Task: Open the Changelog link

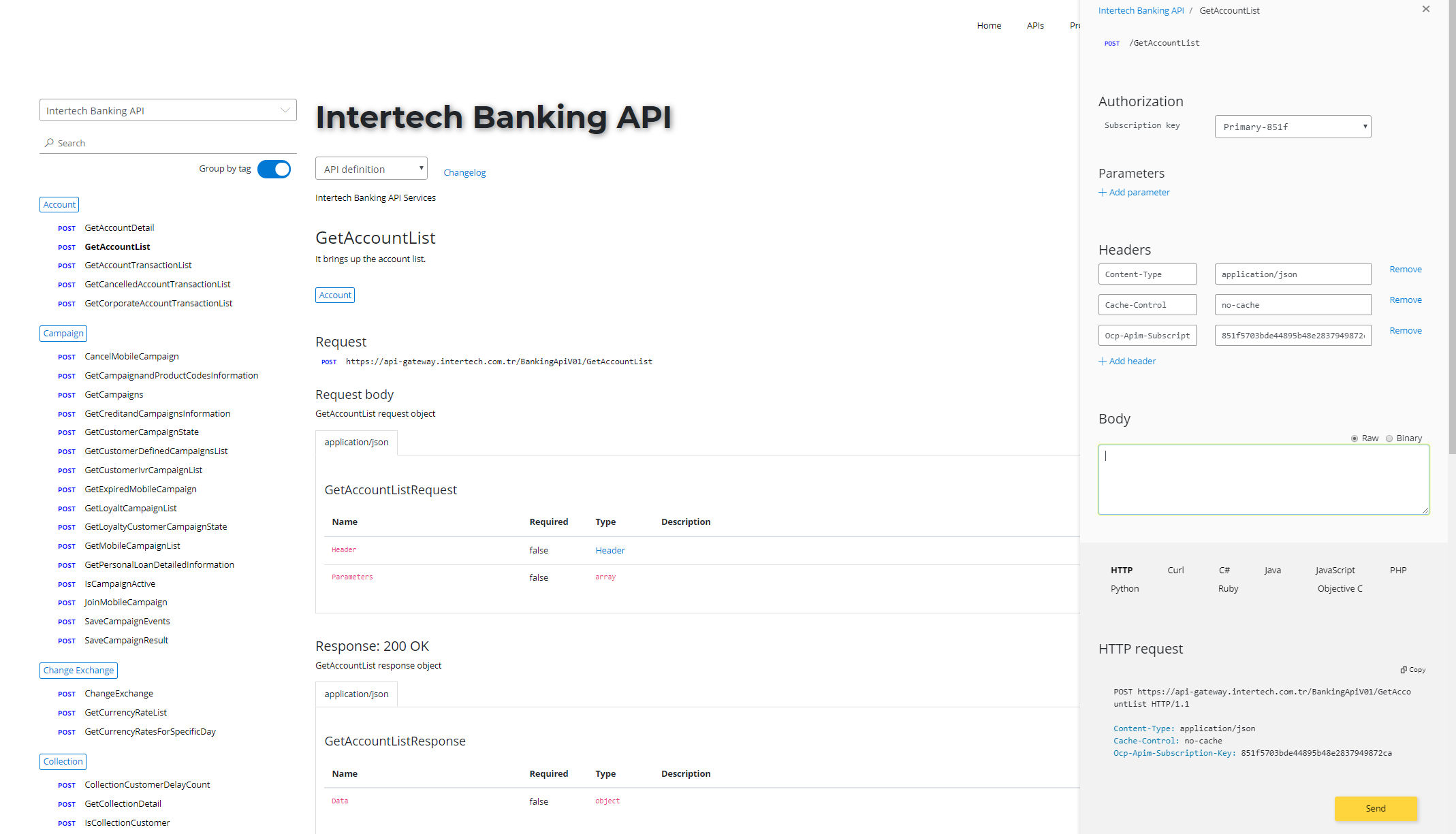Action: [464, 173]
